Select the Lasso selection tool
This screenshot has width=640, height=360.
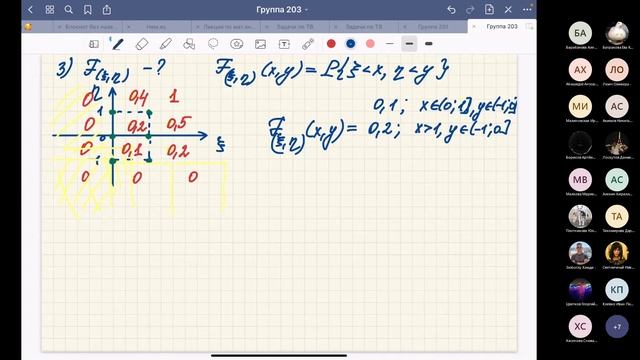click(213, 44)
